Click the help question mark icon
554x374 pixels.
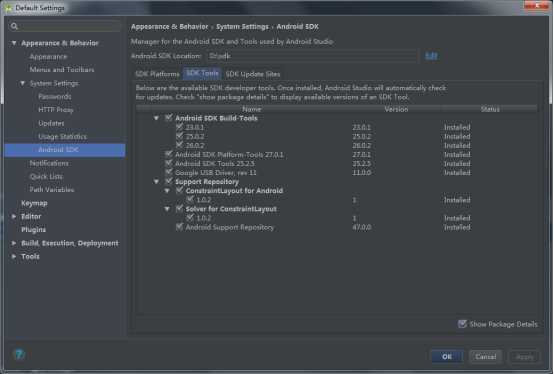tap(19, 354)
